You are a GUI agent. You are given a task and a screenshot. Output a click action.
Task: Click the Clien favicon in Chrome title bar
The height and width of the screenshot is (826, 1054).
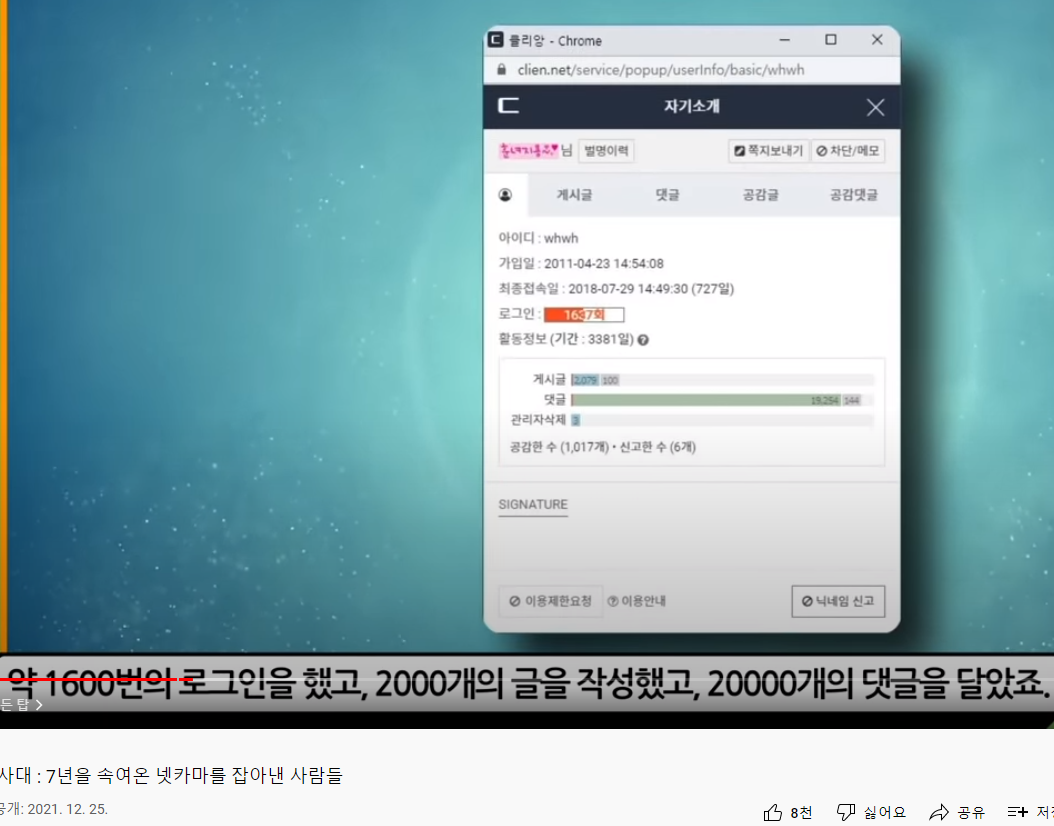coord(495,40)
